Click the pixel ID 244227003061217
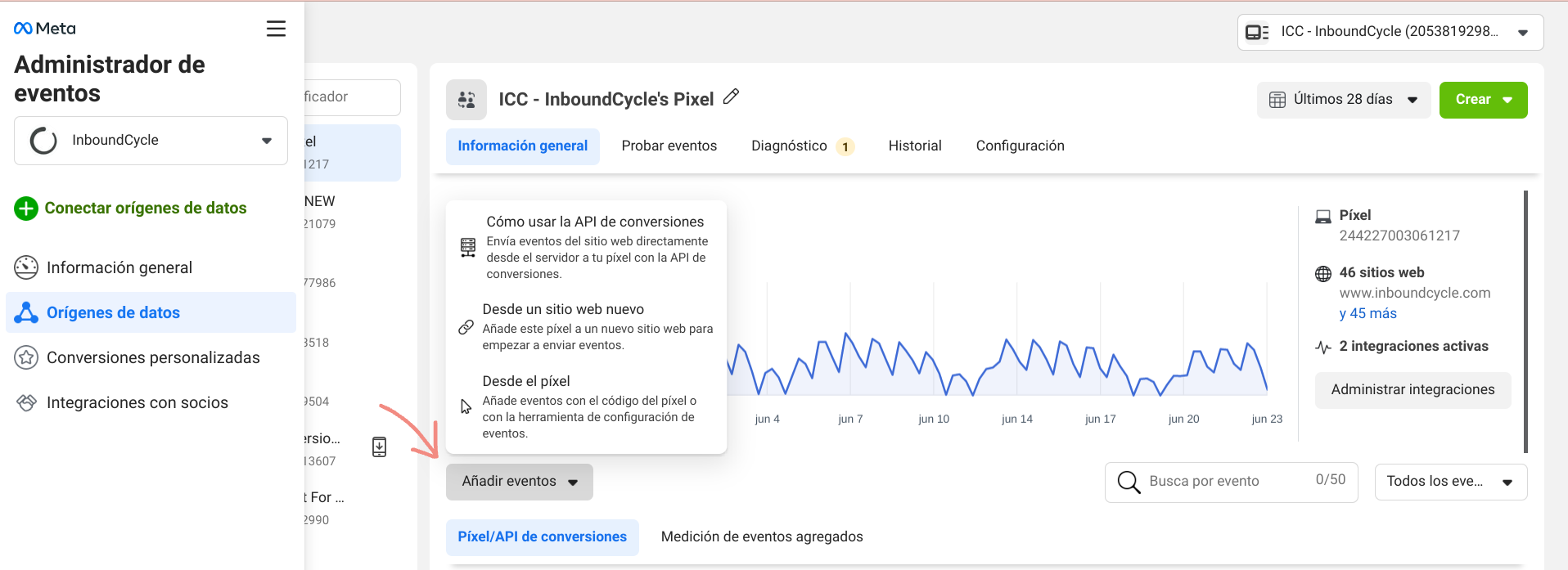1568x570 pixels. pyautogui.click(x=1399, y=236)
